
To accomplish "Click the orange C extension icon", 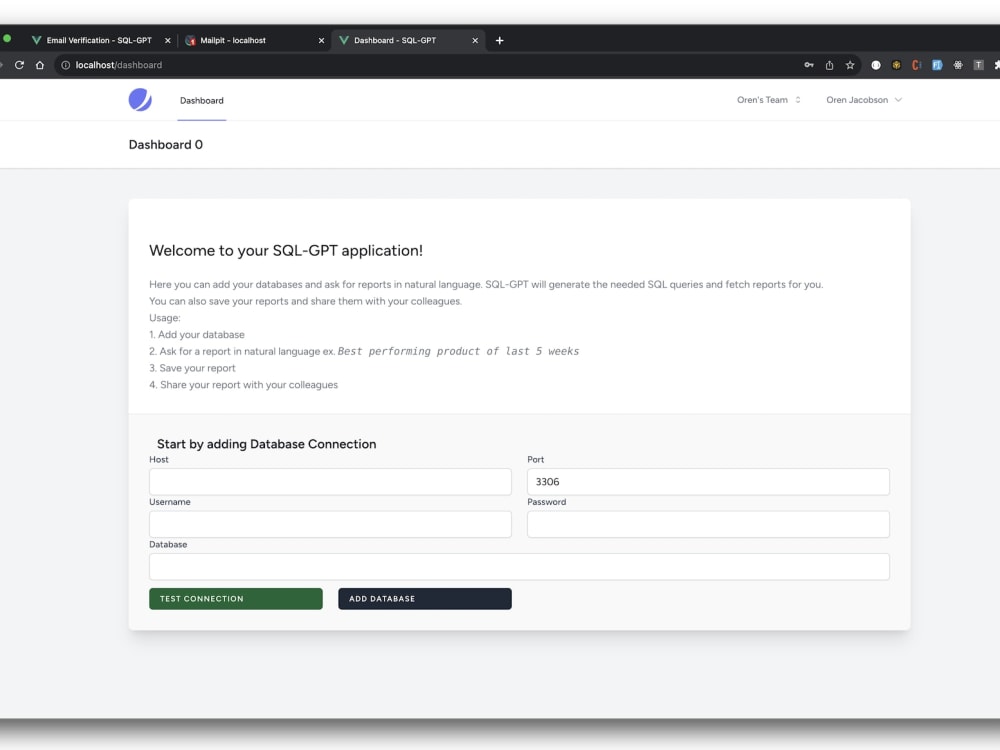I will click(x=916, y=64).
